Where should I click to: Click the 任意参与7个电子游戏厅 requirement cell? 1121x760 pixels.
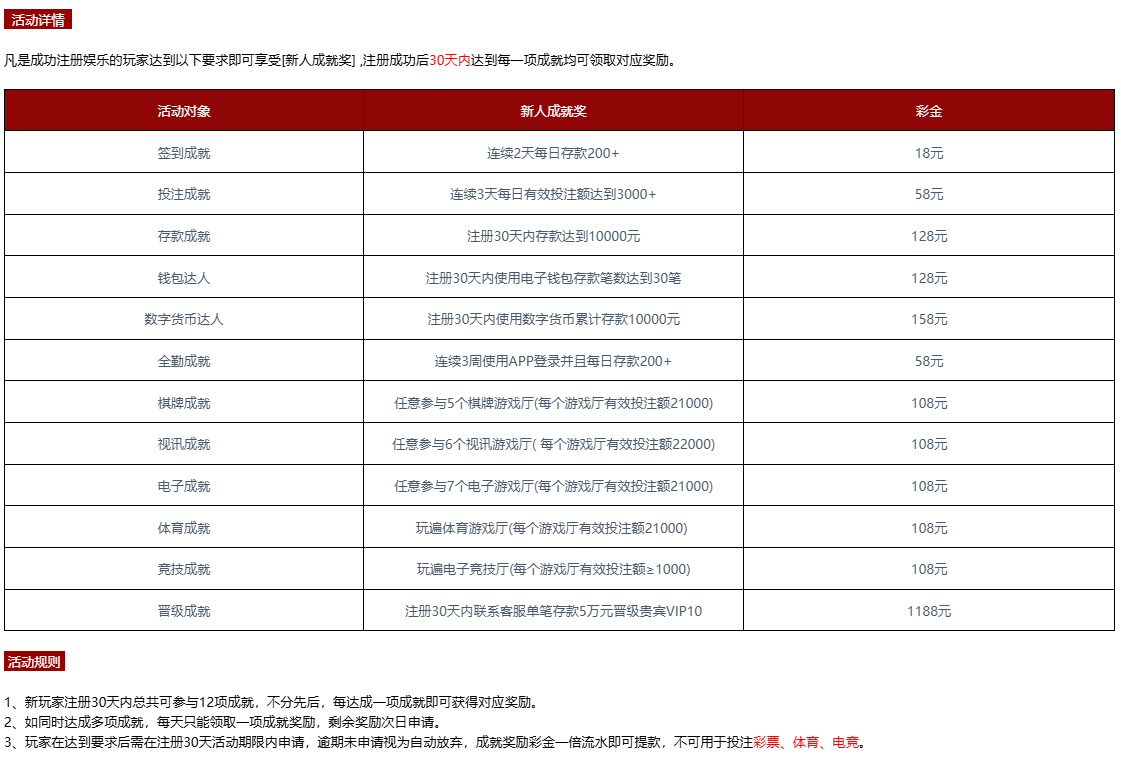click(553, 486)
